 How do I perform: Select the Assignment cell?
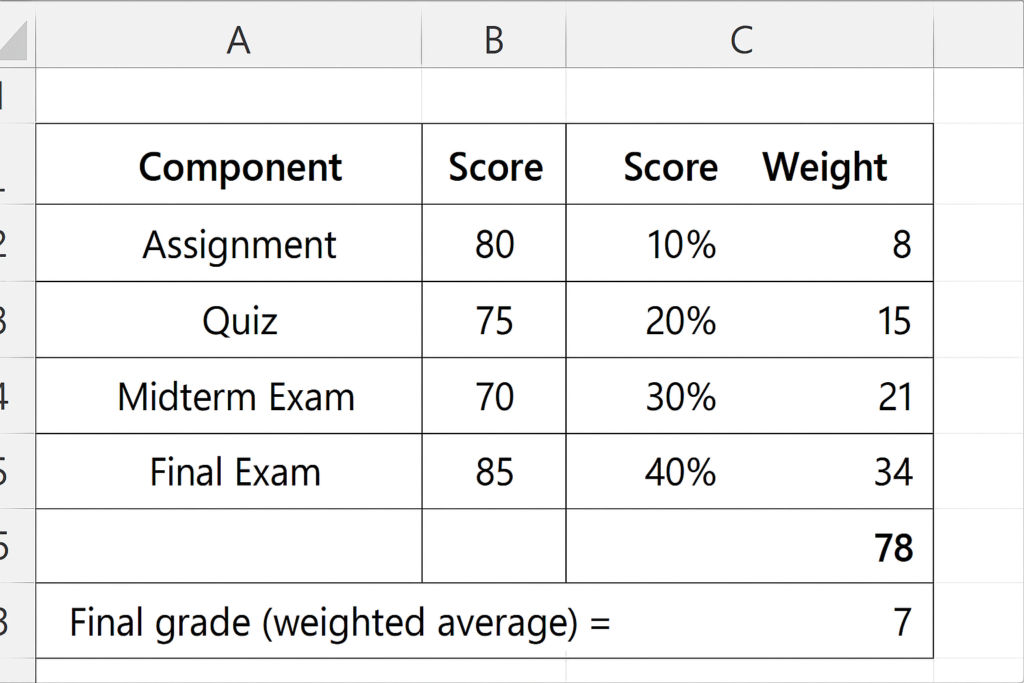pyautogui.click(x=229, y=244)
